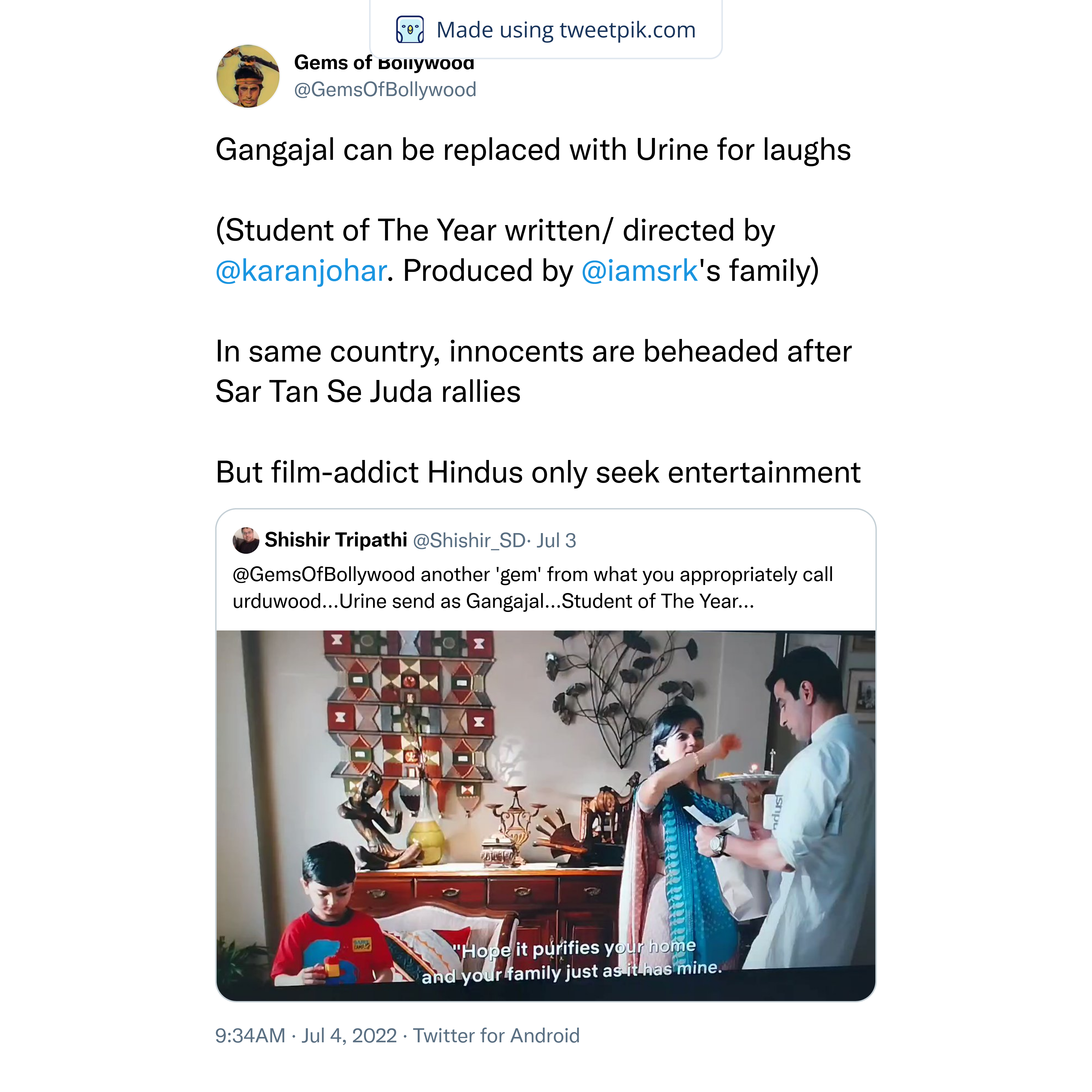Click the 'Jul 4, 2022' date
This screenshot has height=1092, width=1092.
[x=349, y=1035]
